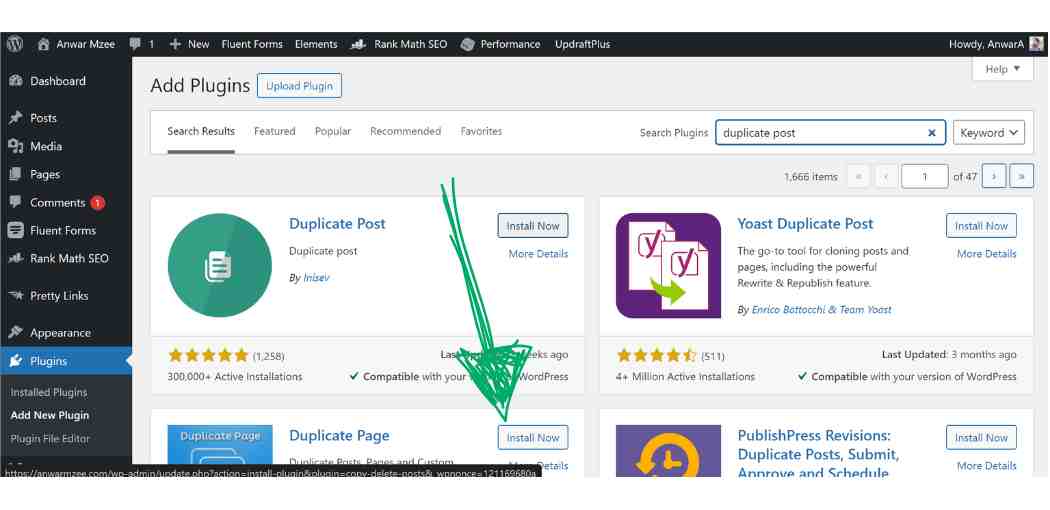Click the "300,000+ Active Installations" text
This screenshot has height=510, width=1050.
point(235,377)
